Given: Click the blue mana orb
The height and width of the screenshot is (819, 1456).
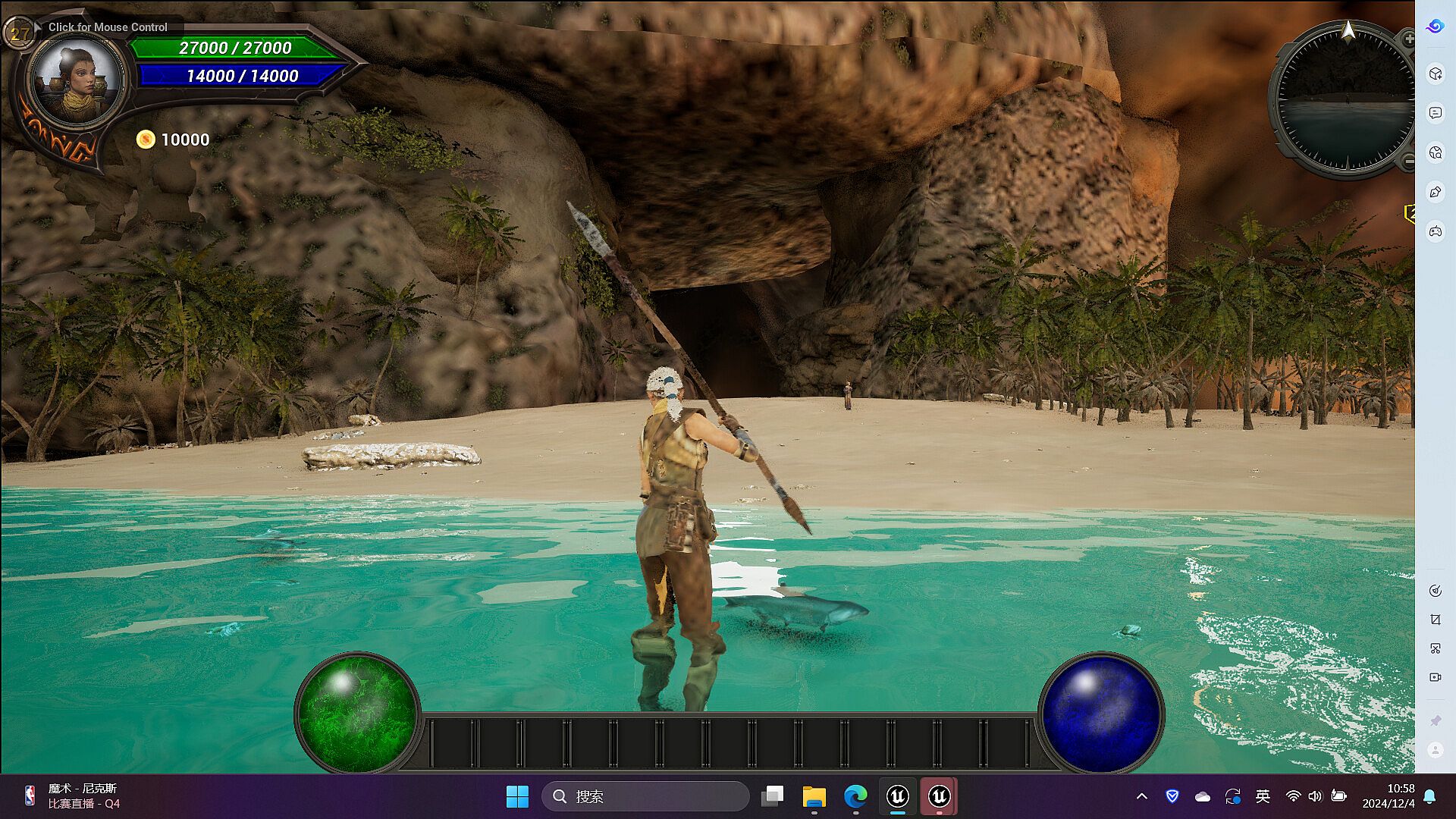Looking at the screenshot, I should coord(1101,713).
